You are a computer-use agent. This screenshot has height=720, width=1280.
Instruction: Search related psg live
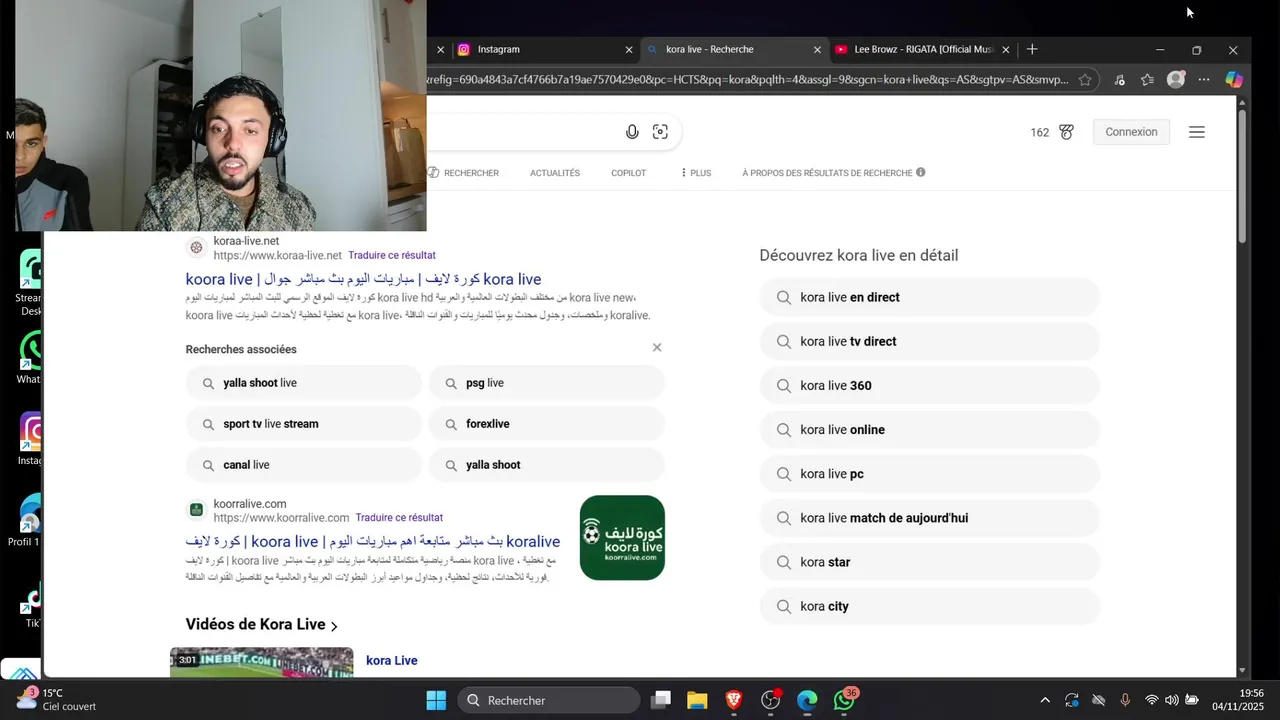(547, 383)
